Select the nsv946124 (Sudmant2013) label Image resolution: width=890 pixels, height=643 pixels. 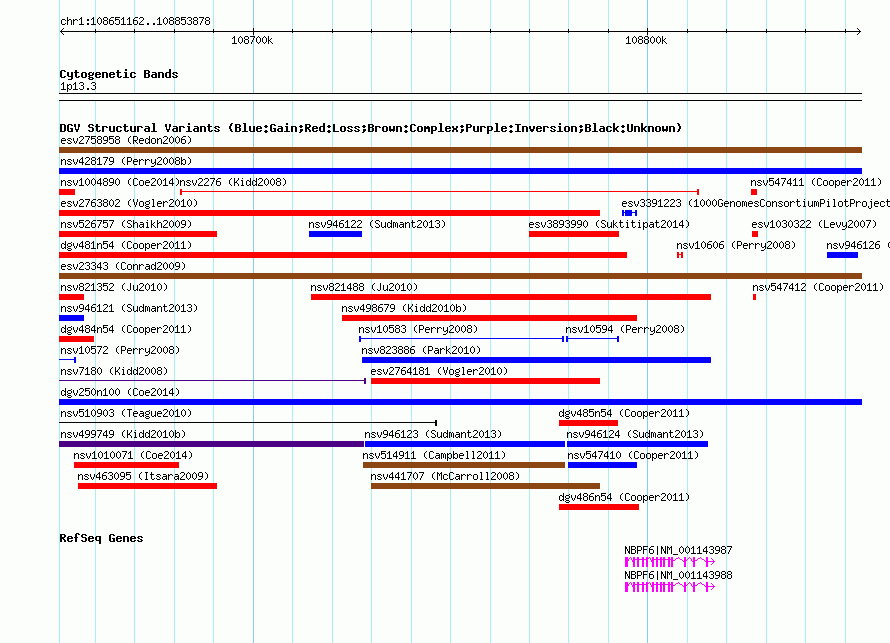pyautogui.click(x=635, y=434)
